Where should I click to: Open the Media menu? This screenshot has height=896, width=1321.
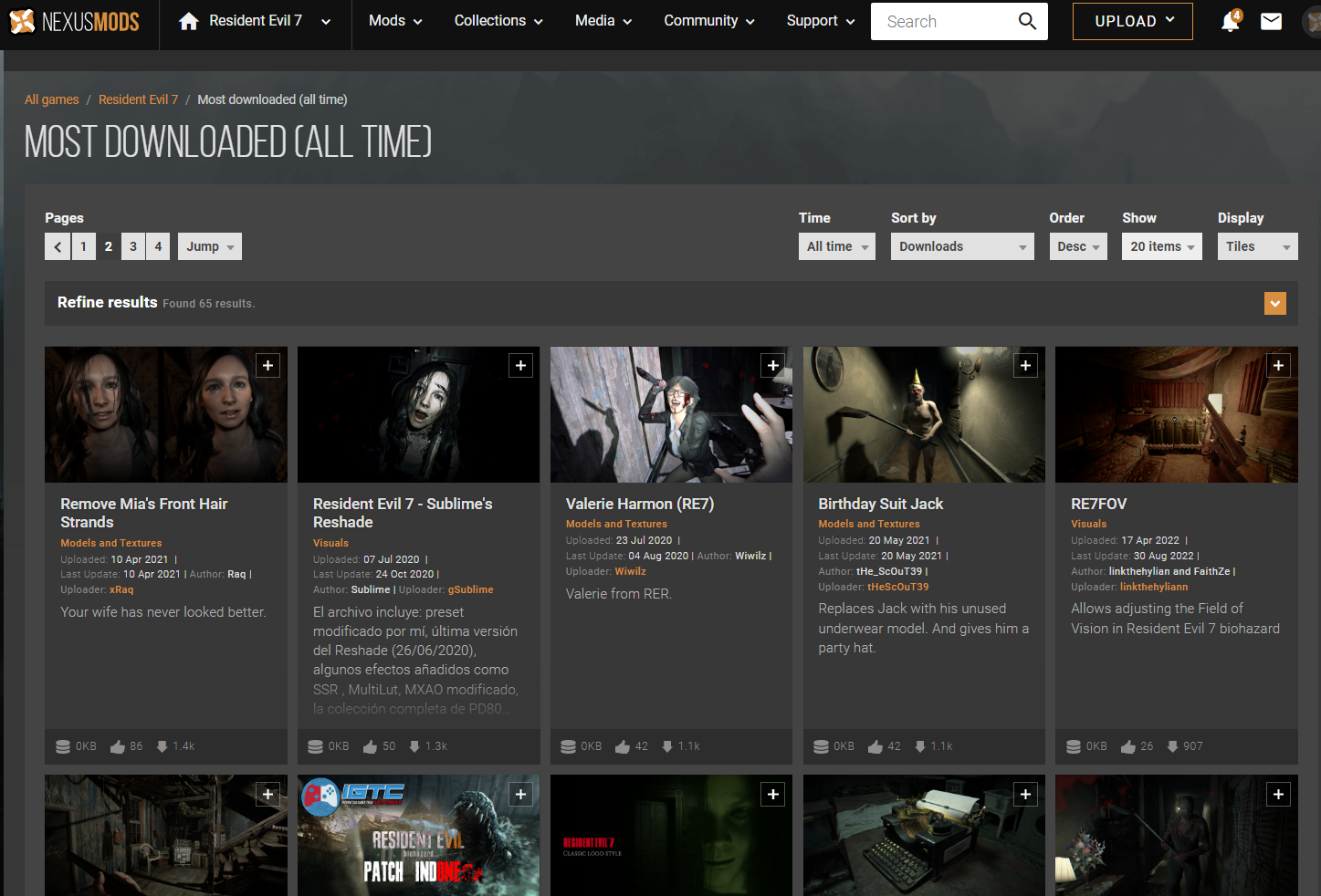[603, 21]
